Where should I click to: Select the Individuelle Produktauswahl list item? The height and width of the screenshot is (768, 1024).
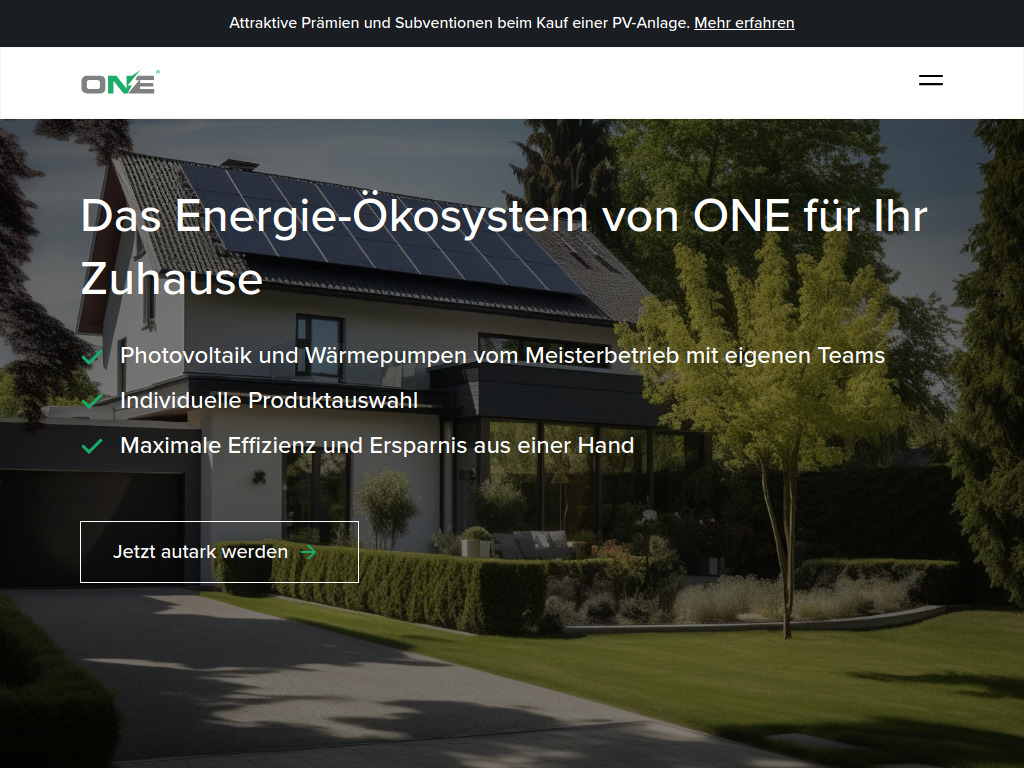click(x=268, y=399)
